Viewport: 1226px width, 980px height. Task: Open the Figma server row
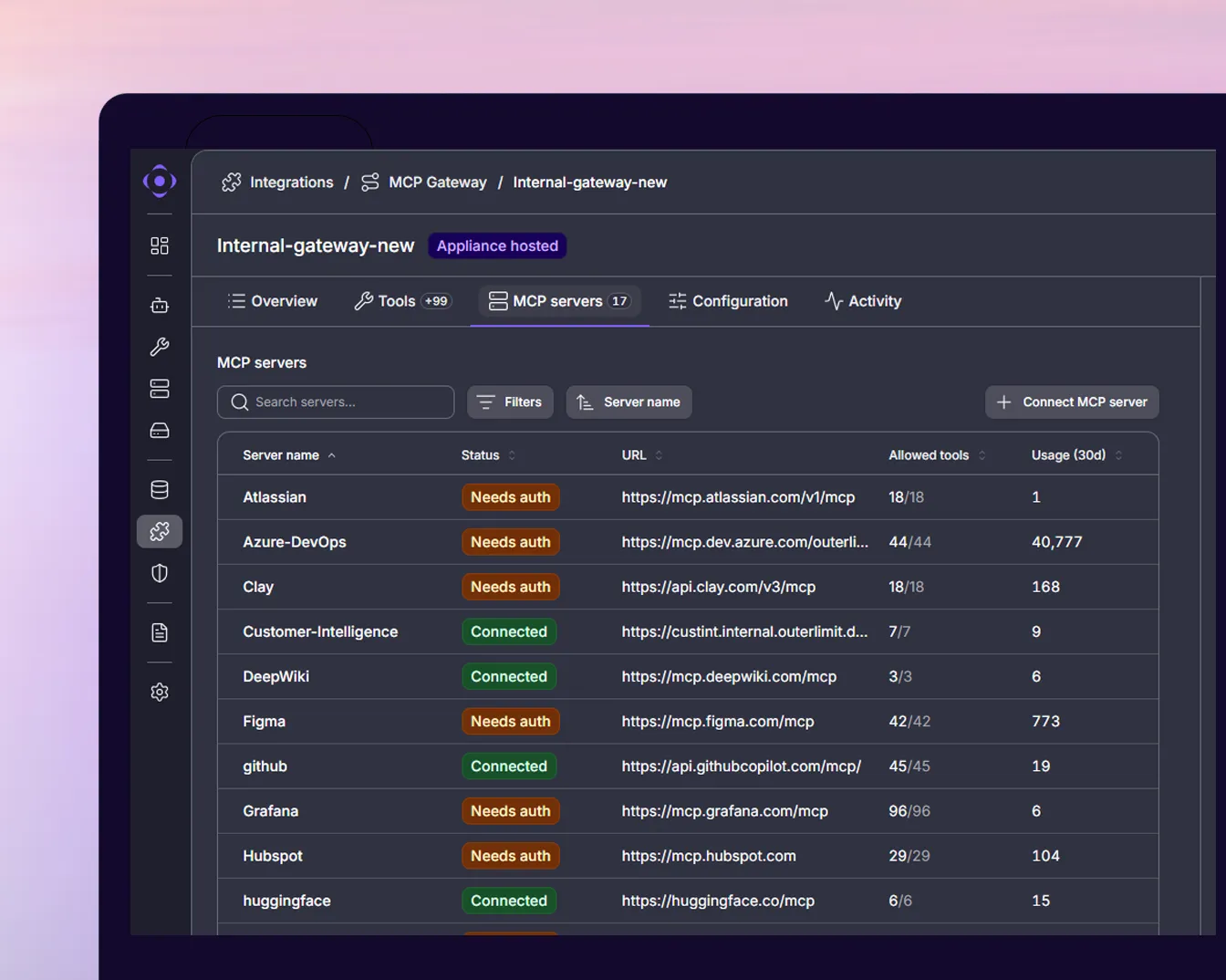click(x=688, y=721)
